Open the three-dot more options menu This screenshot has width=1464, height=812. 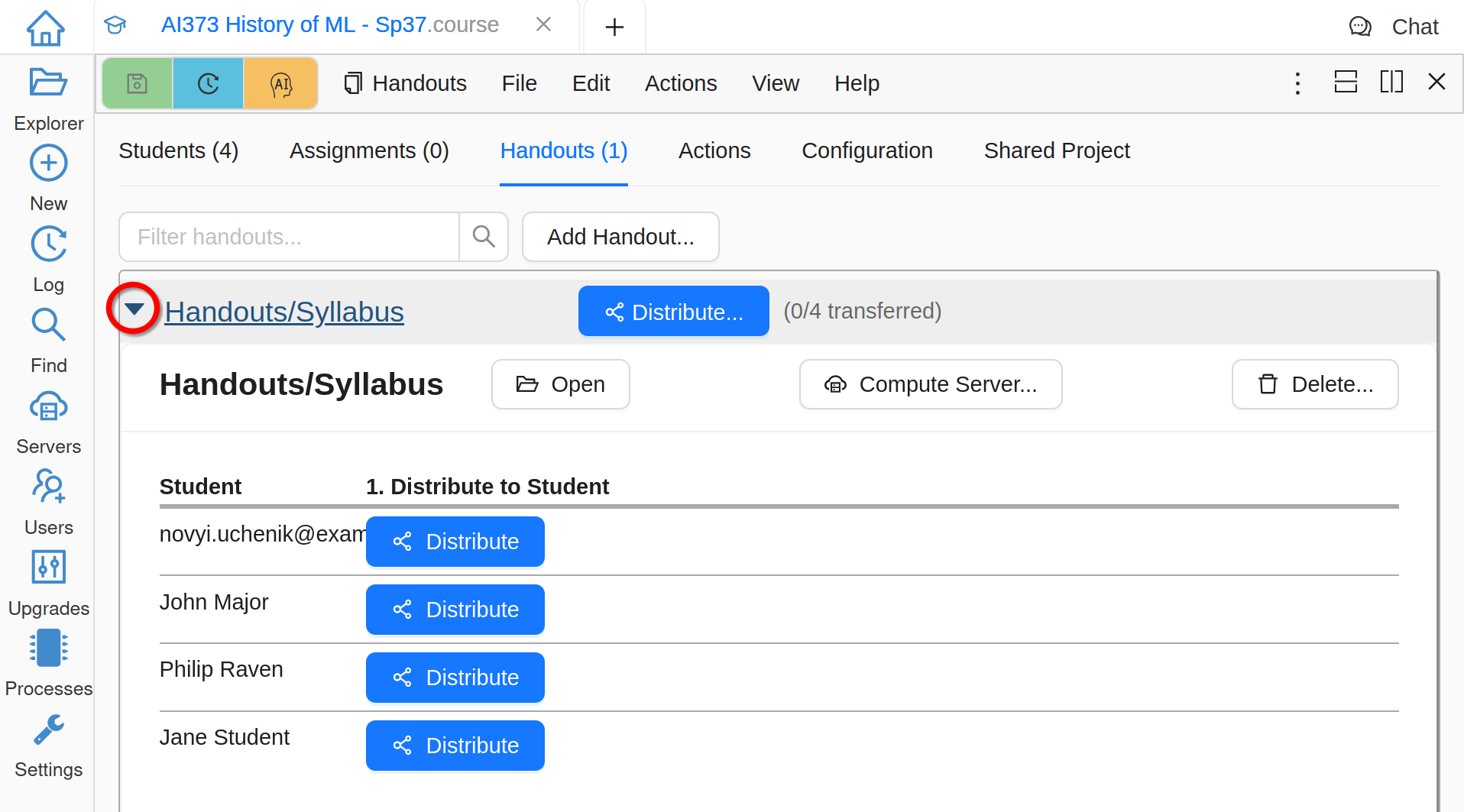pyautogui.click(x=1297, y=82)
